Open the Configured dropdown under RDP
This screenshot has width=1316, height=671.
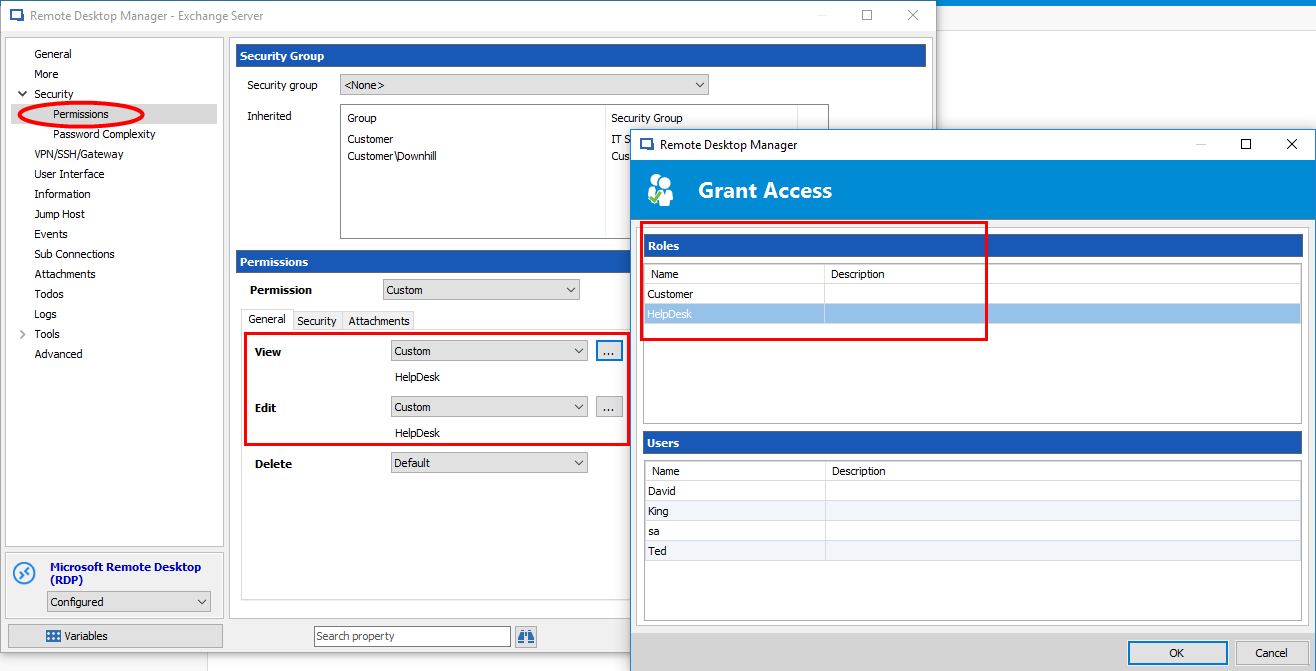pyautogui.click(x=129, y=602)
